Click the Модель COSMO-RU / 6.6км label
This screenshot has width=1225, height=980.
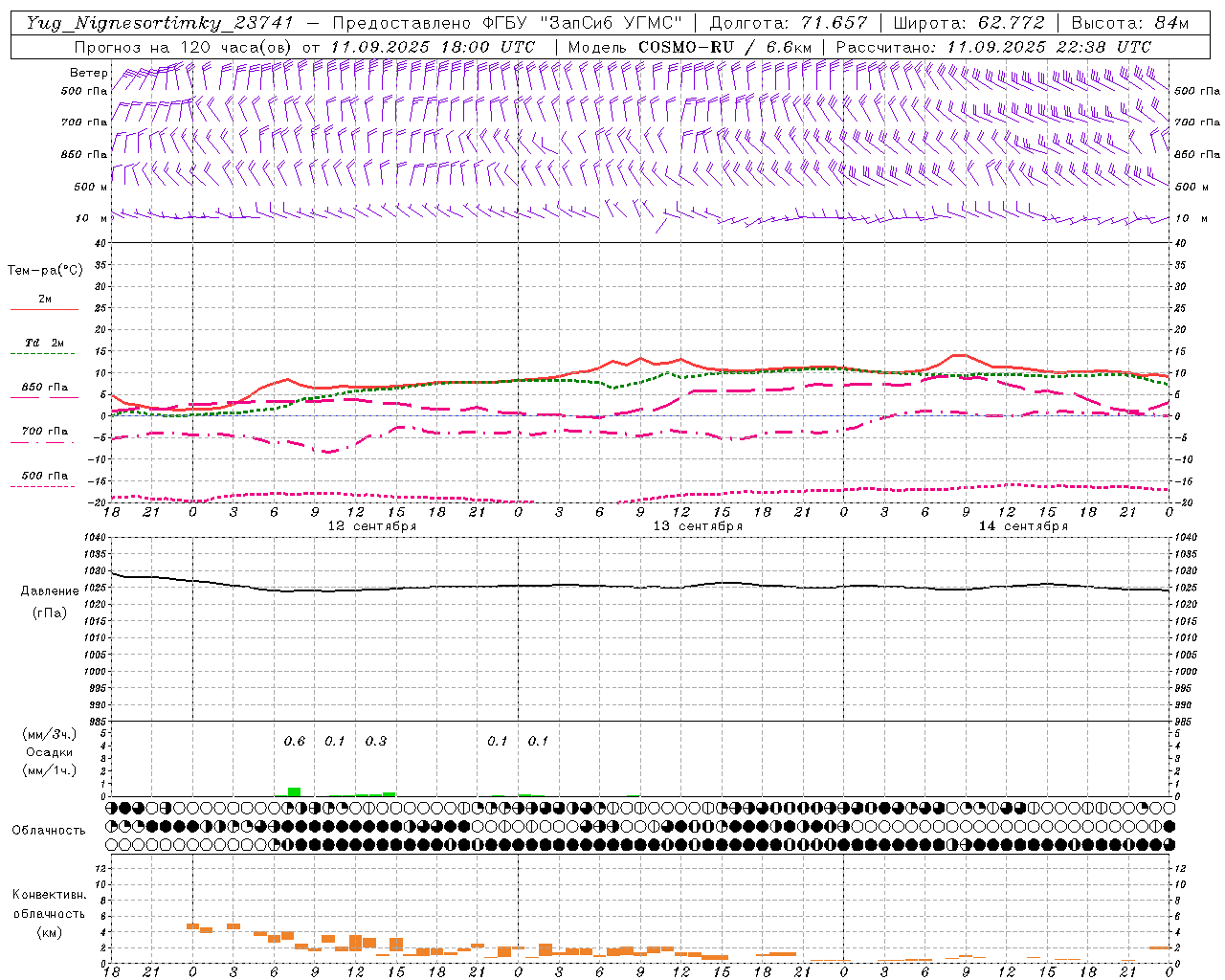(x=690, y=47)
